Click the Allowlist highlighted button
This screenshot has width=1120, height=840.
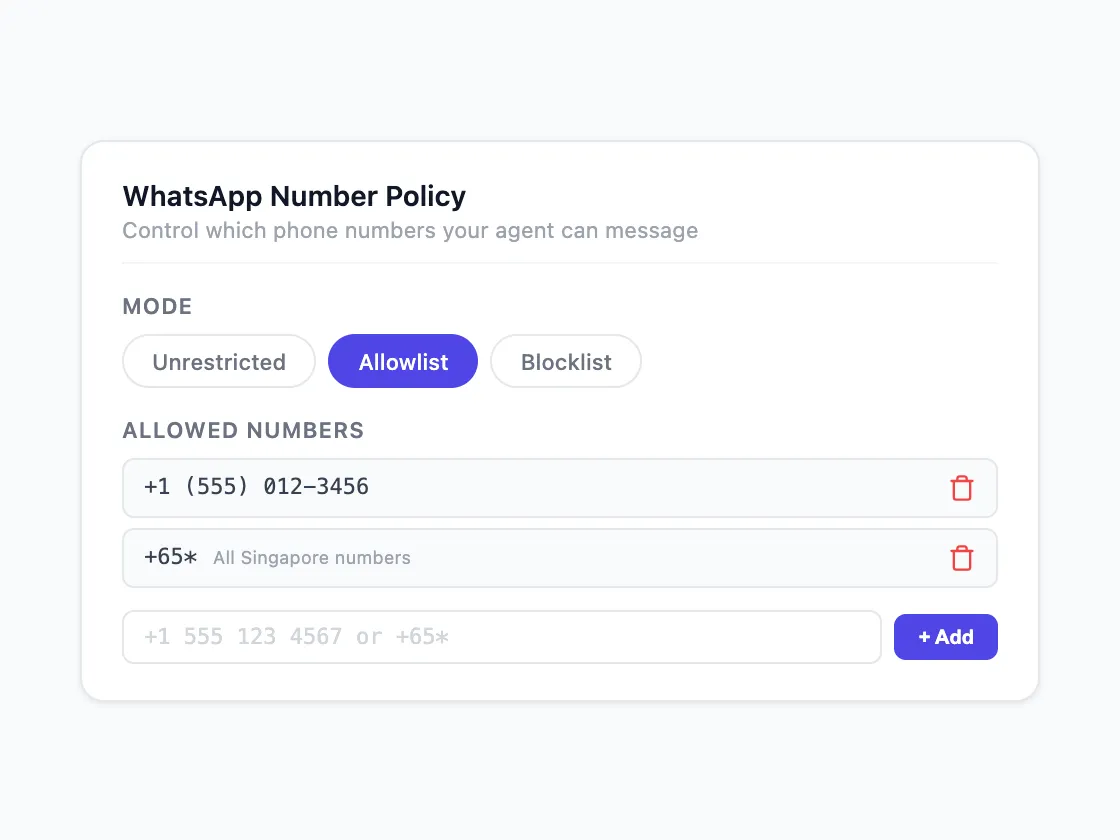coord(403,361)
